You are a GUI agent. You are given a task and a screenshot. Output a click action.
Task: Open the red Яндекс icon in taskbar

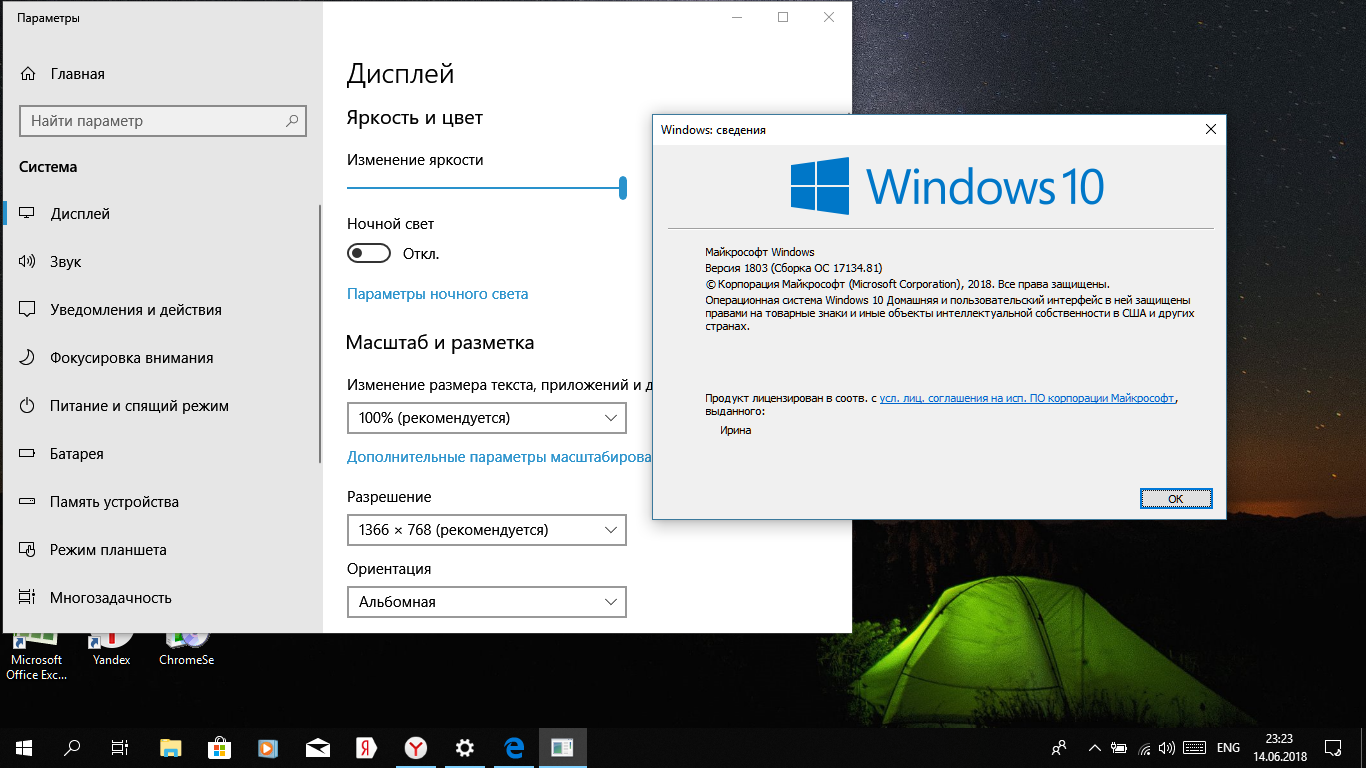click(366, 747)
